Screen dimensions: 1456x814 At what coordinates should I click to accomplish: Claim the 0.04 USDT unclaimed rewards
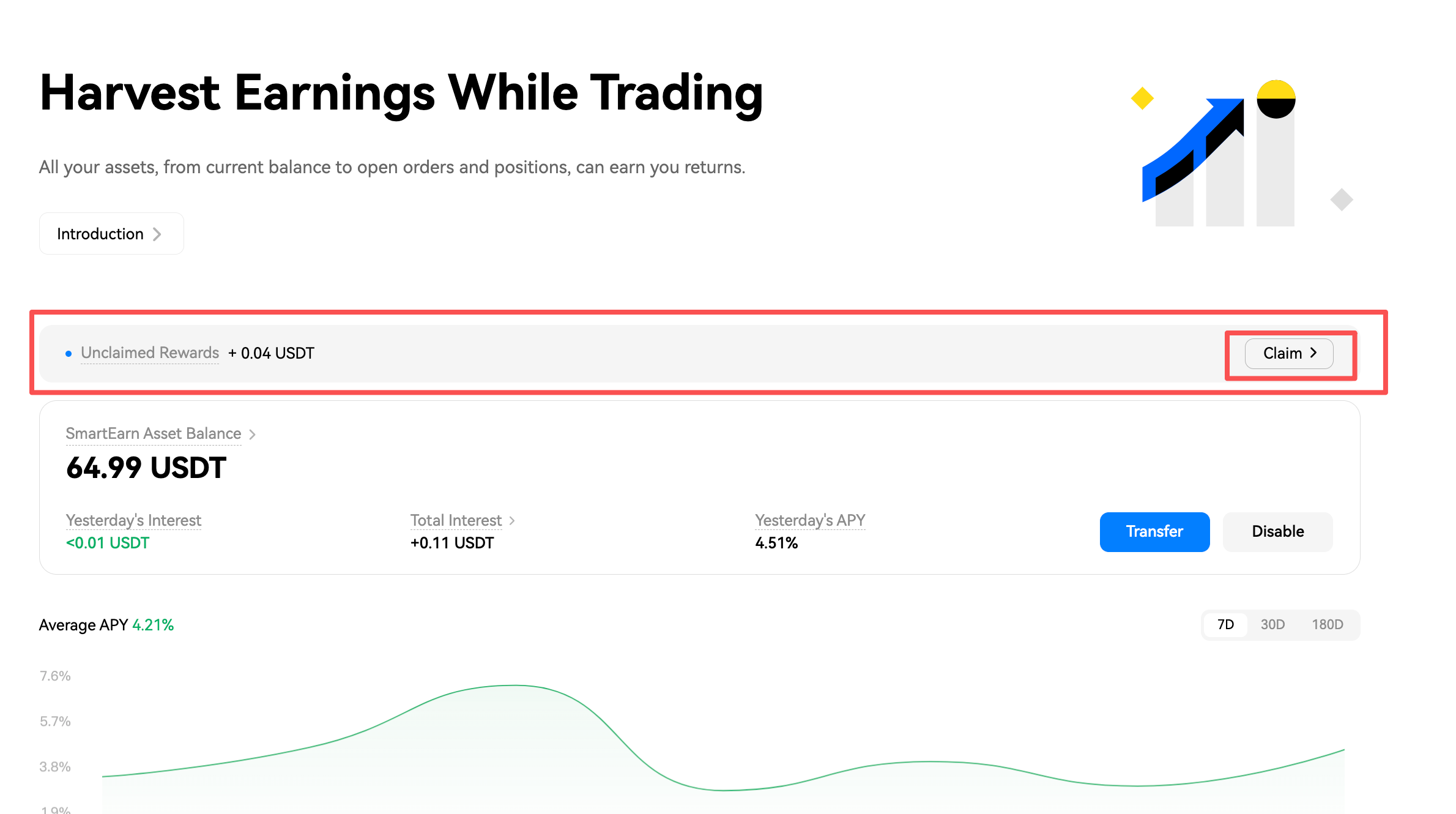point(1289,354)
